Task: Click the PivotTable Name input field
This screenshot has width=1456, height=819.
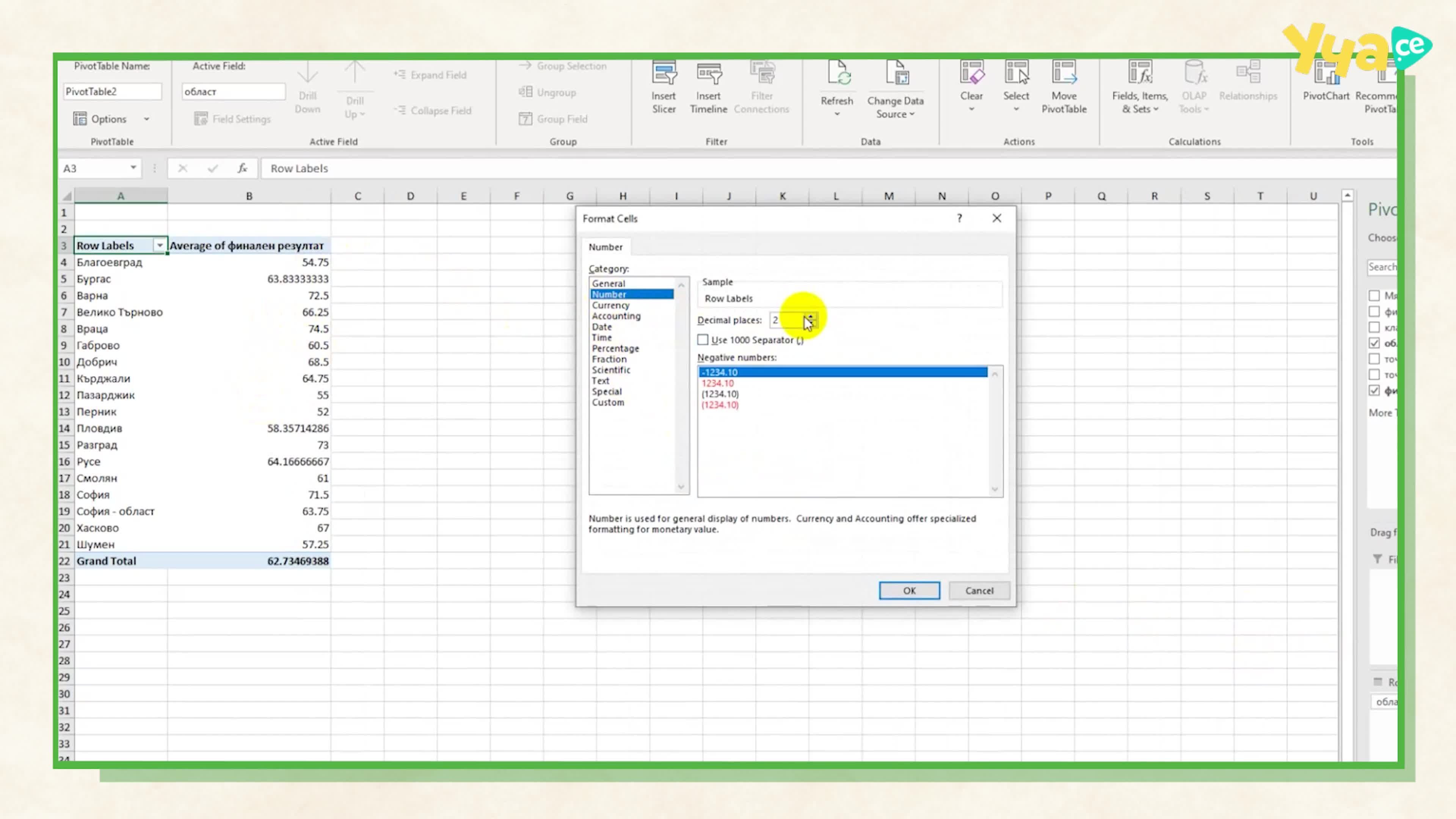Action: coord(113,91)
